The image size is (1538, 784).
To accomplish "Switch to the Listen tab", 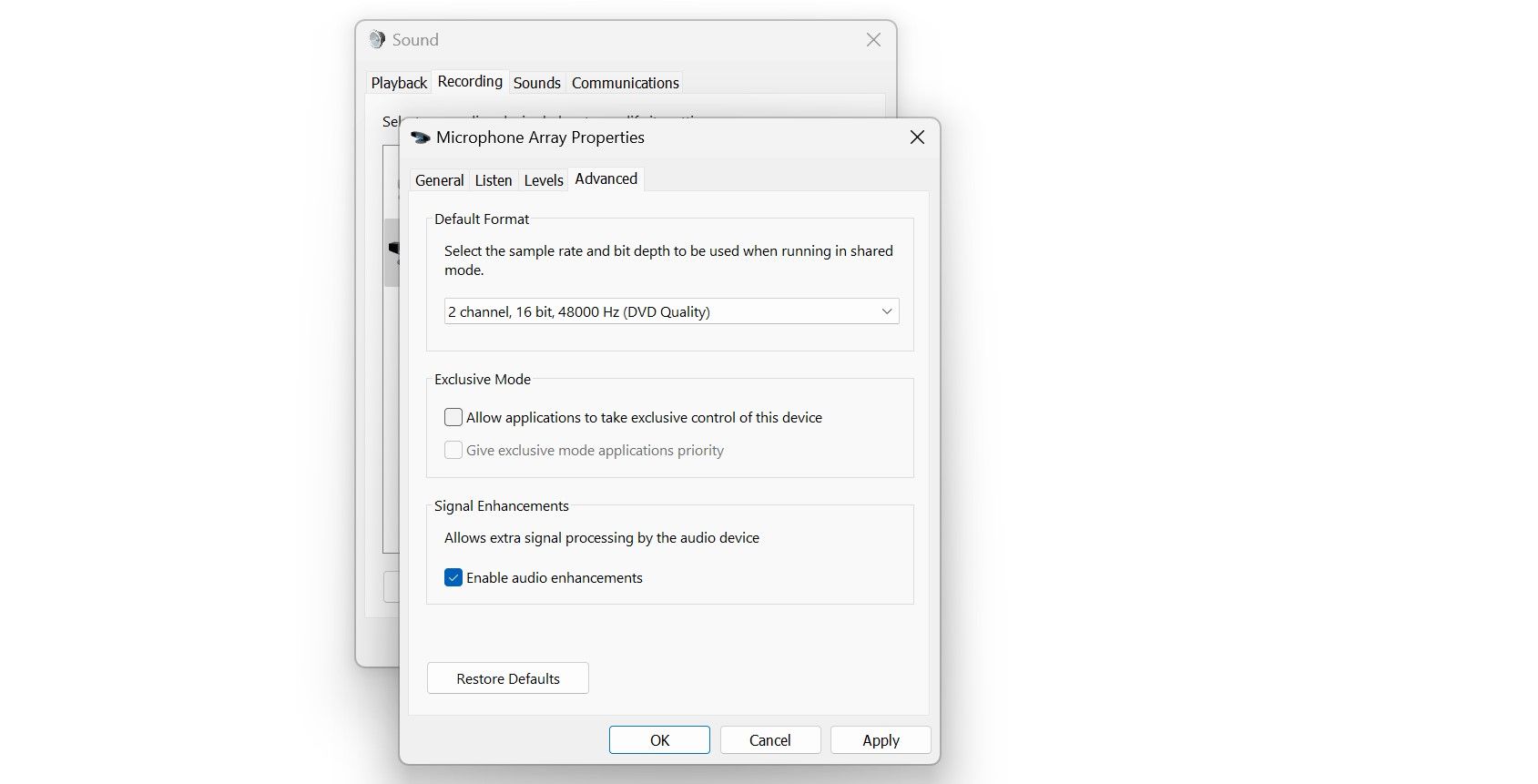I will click(493, 180).
